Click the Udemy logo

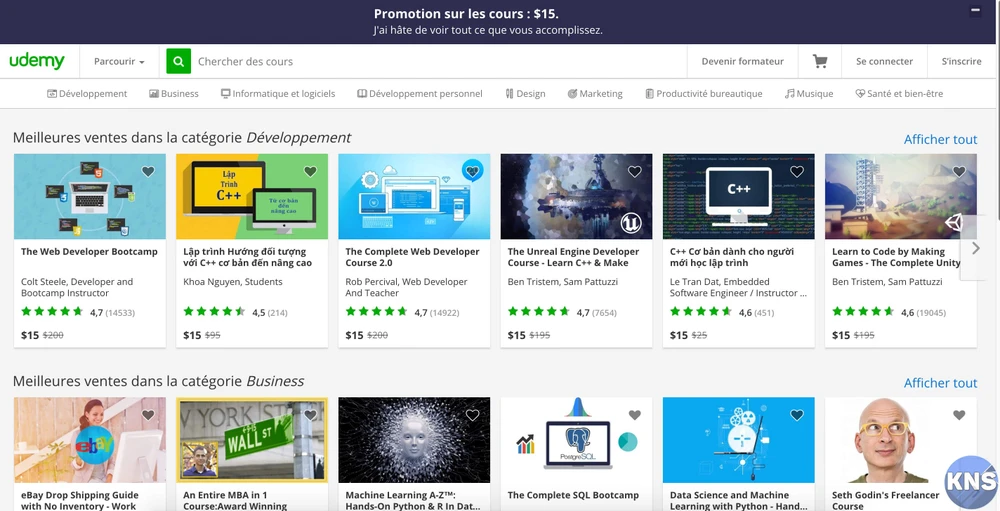(x=37, y=61)
